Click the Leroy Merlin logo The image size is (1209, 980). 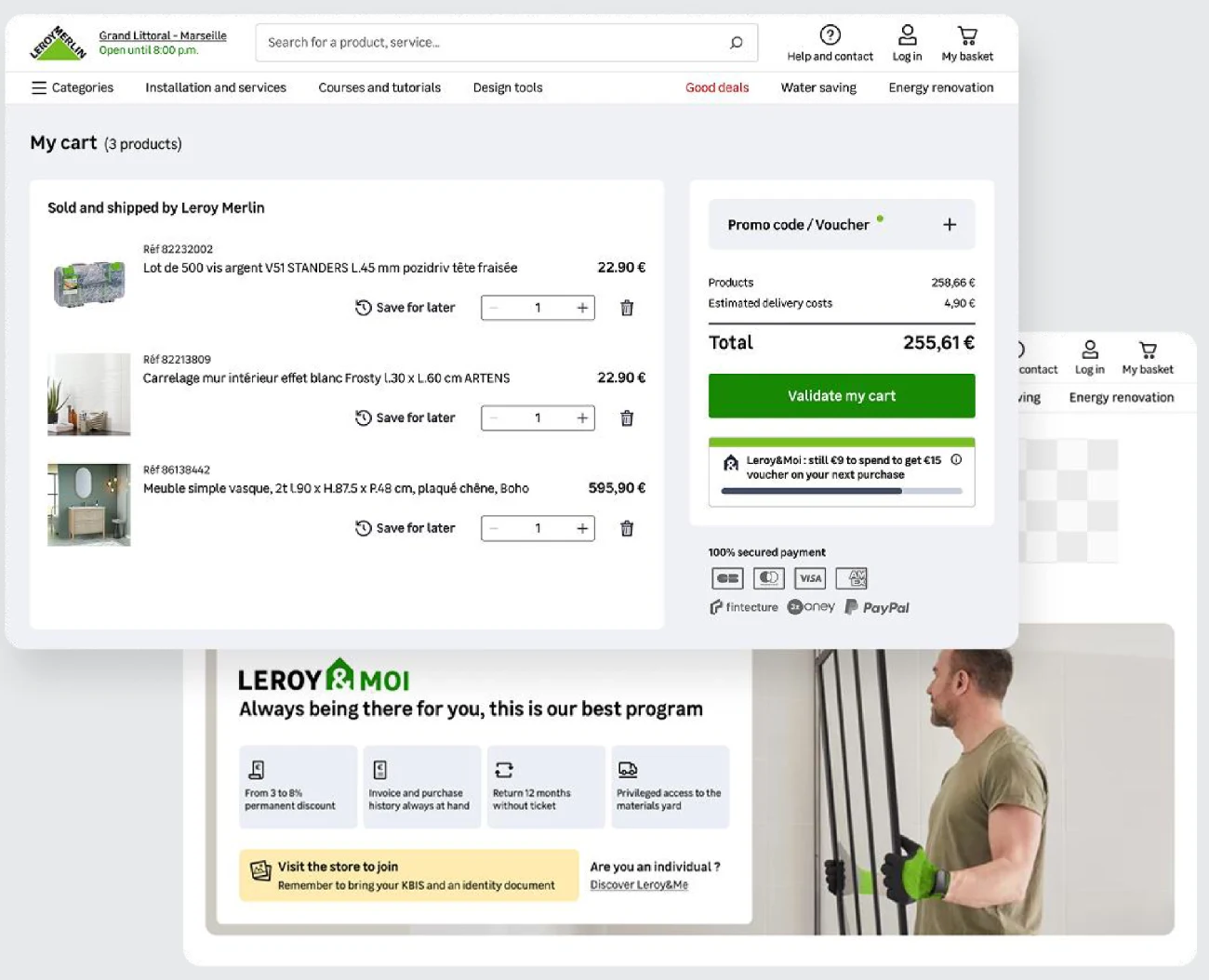click(58, 43)
